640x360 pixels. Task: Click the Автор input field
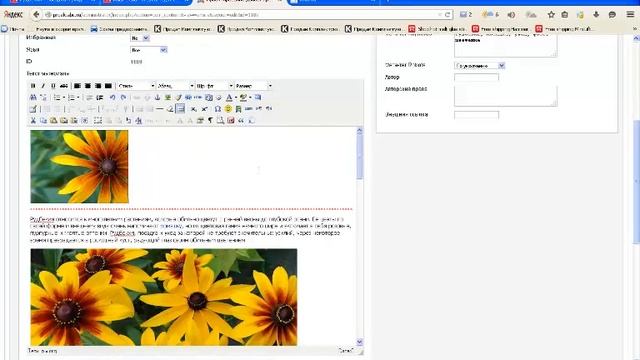coord(476,77)
